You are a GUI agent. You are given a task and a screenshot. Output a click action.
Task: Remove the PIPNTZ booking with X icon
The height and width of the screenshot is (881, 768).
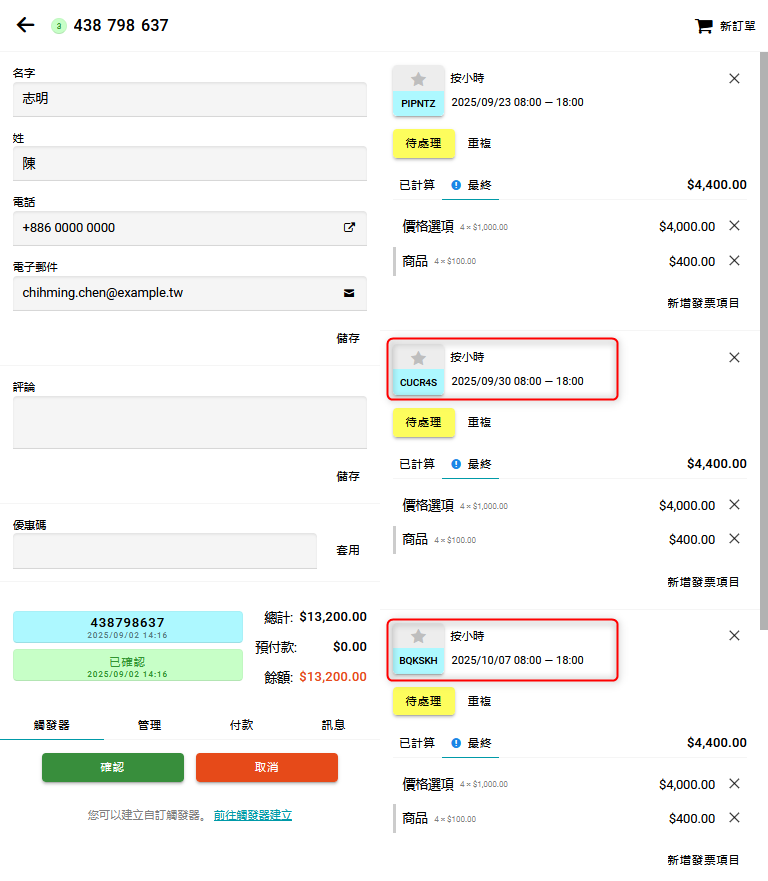click(x=734, y=78)
